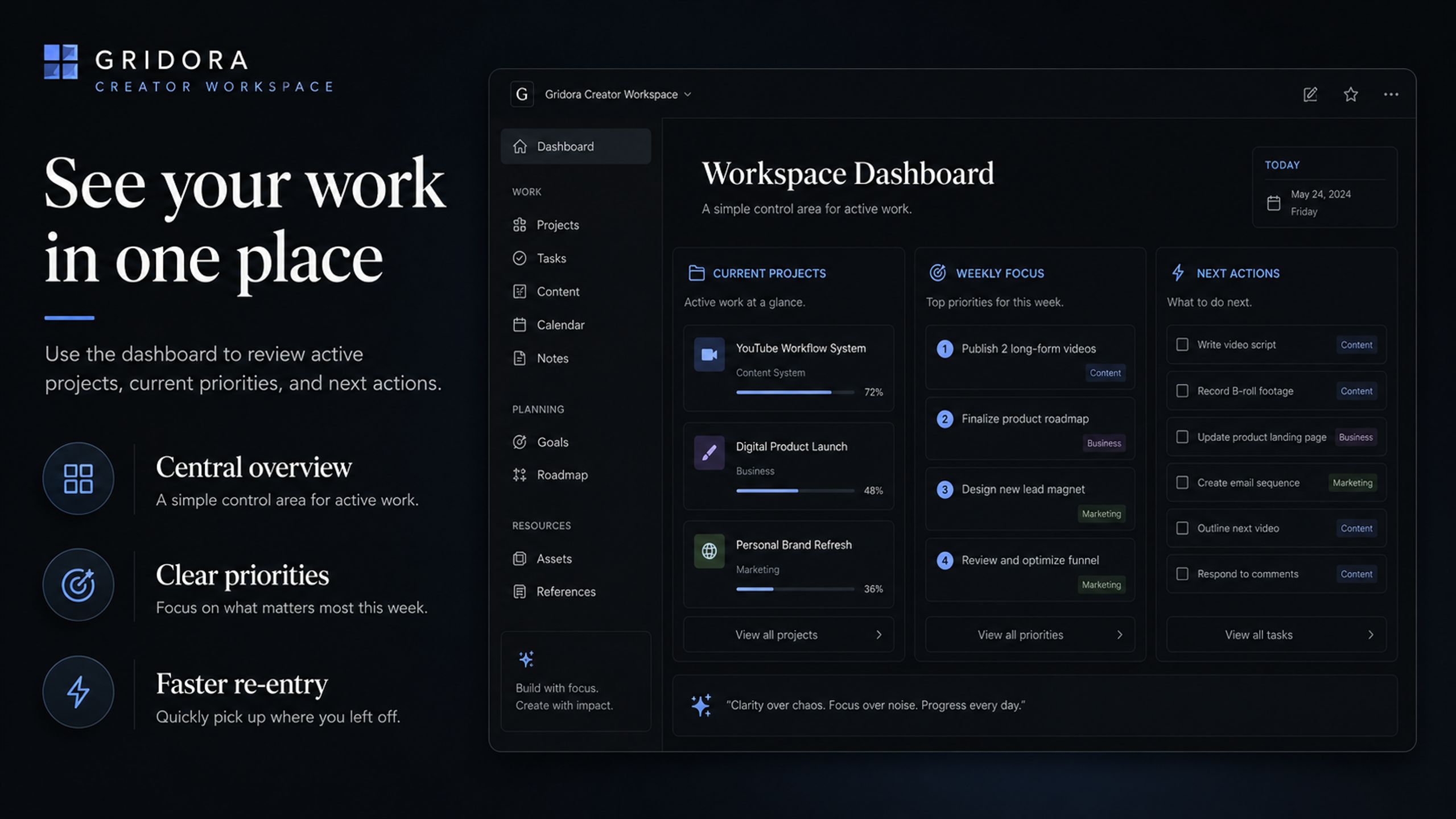The height and width of the screenshot is (819, 1456).
Task: Click the Marketing tag on Create email sequence
Action: point(1352,483)
